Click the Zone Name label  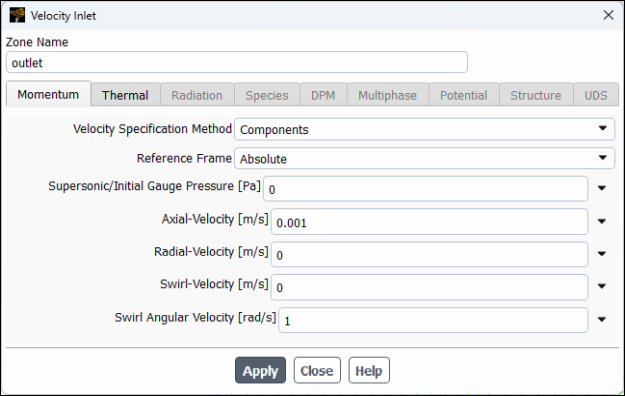pyautogui.click(x=37, y=42)
